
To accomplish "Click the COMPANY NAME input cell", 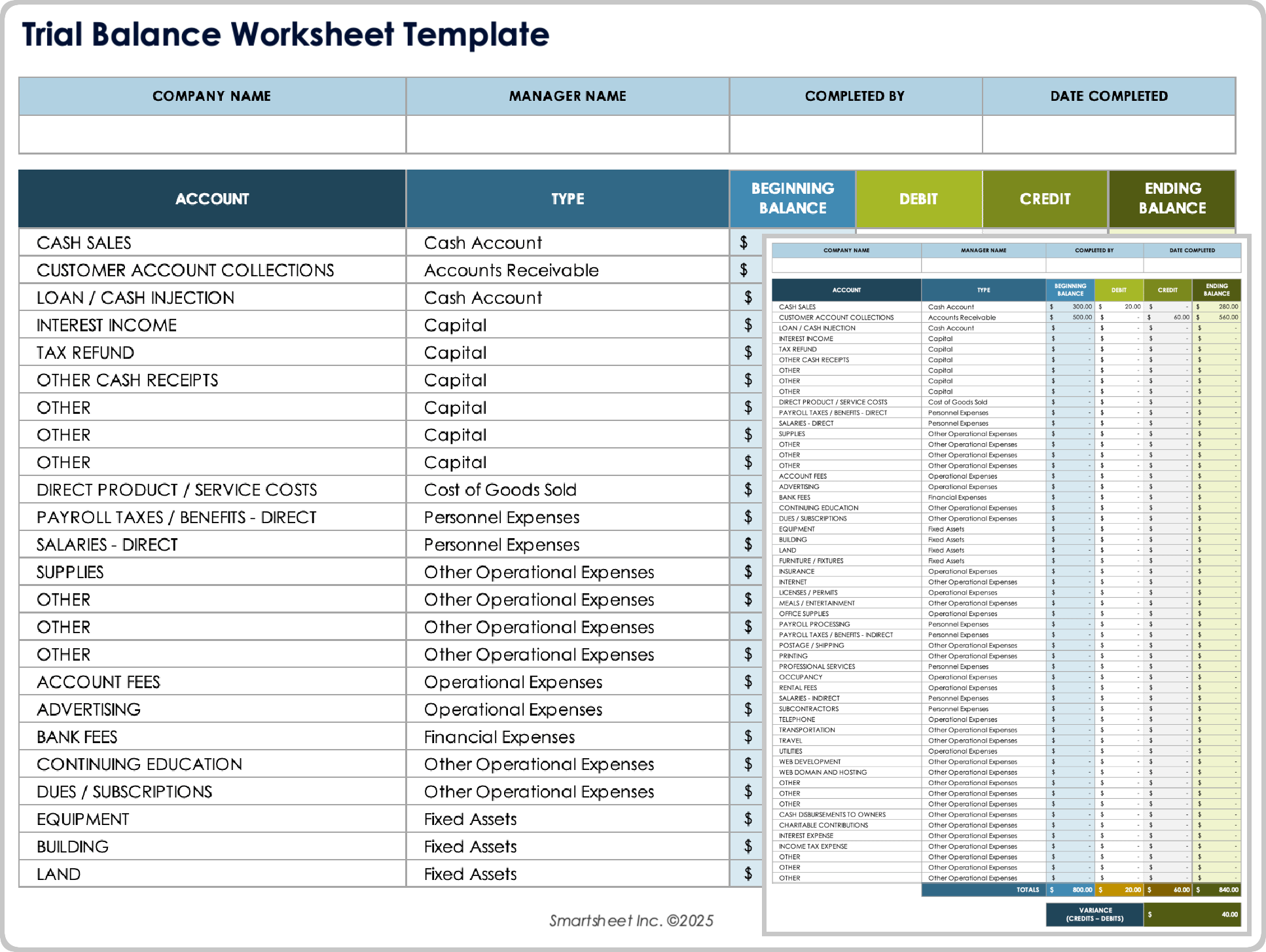I will tap(211, 134).
